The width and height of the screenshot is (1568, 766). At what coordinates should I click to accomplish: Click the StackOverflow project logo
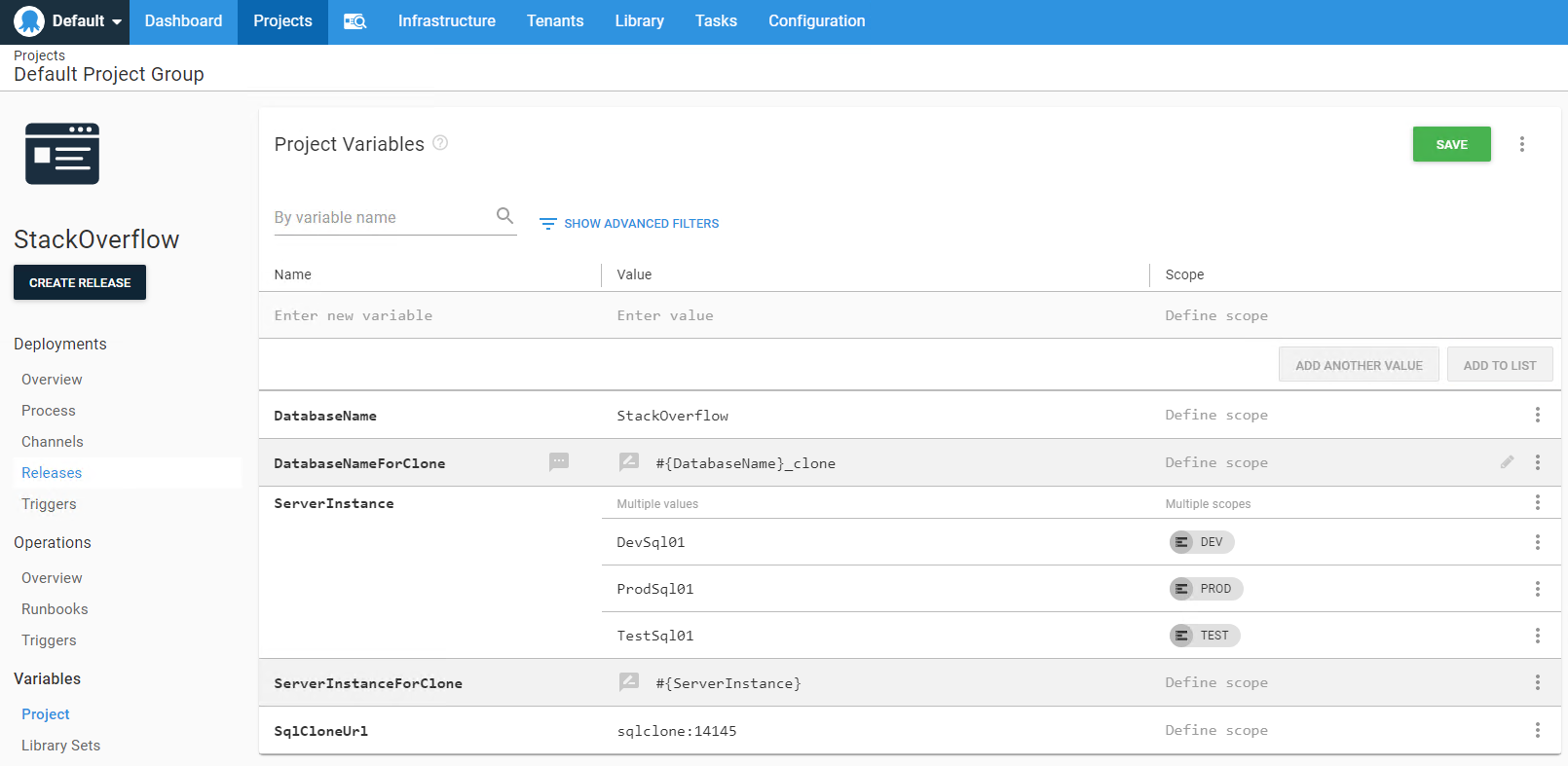pos(62,154)
